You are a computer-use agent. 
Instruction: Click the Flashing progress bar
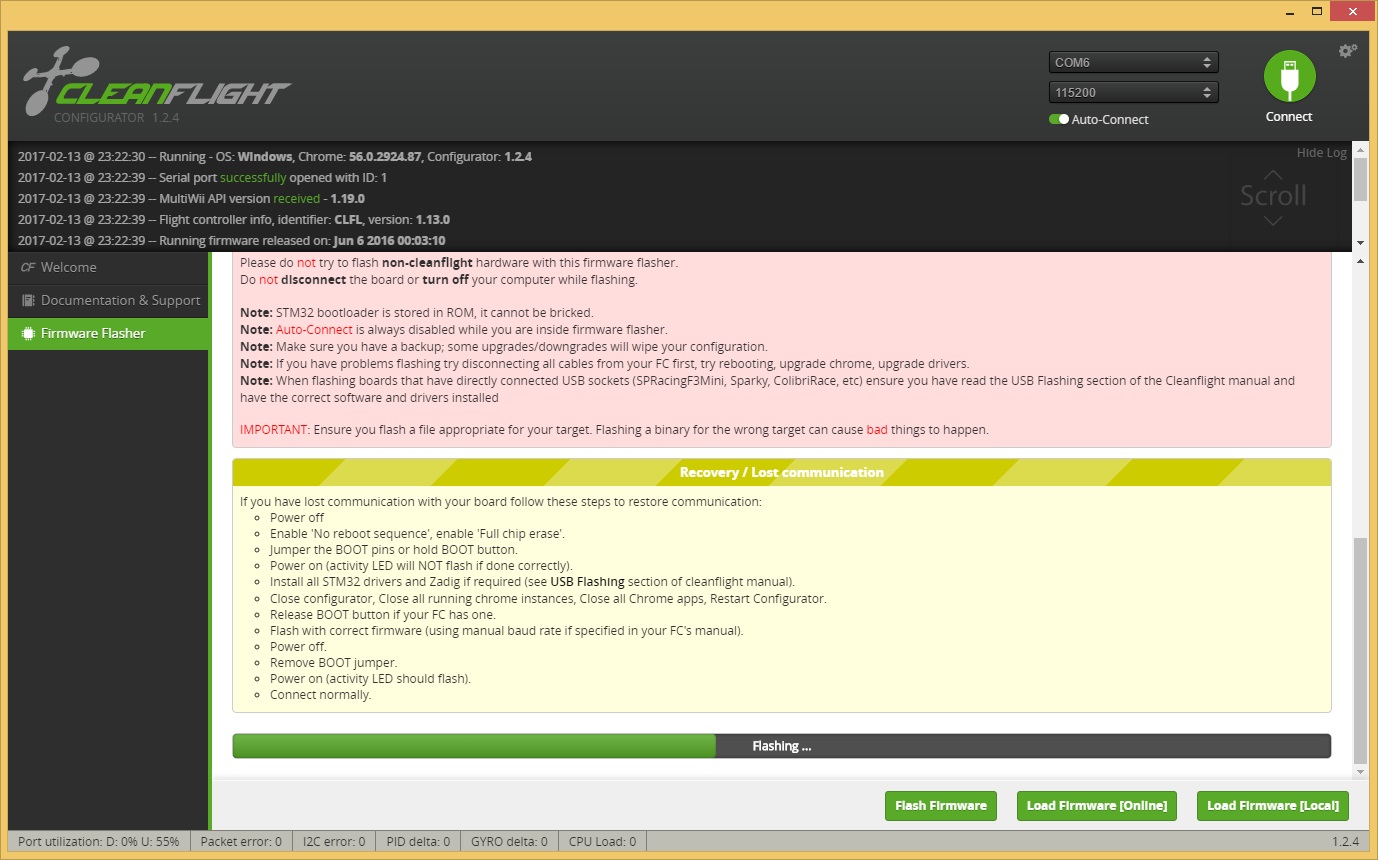tap(781, 746)
